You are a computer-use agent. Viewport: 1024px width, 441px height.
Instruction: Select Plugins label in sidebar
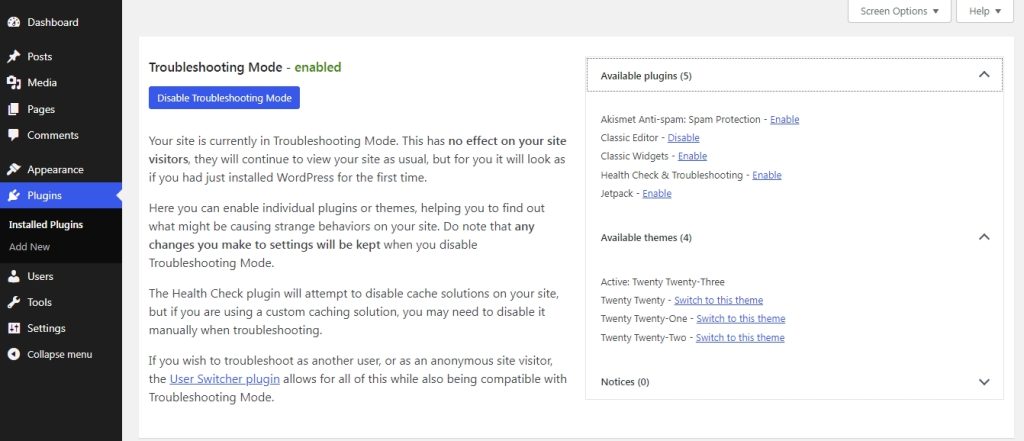pyautogui.click(x=44, y=195)
